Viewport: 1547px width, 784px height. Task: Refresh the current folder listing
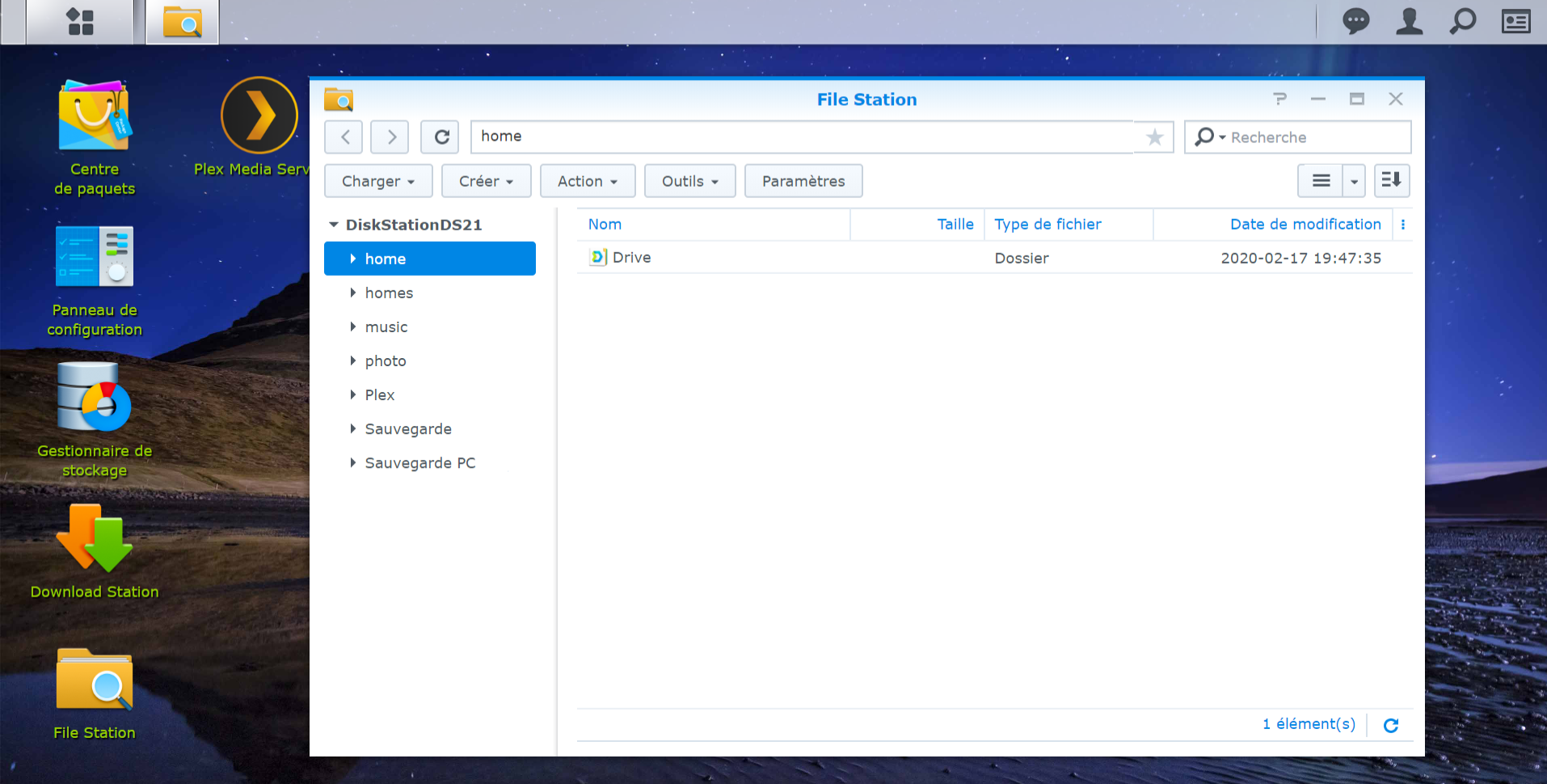(x=441, y=137)
